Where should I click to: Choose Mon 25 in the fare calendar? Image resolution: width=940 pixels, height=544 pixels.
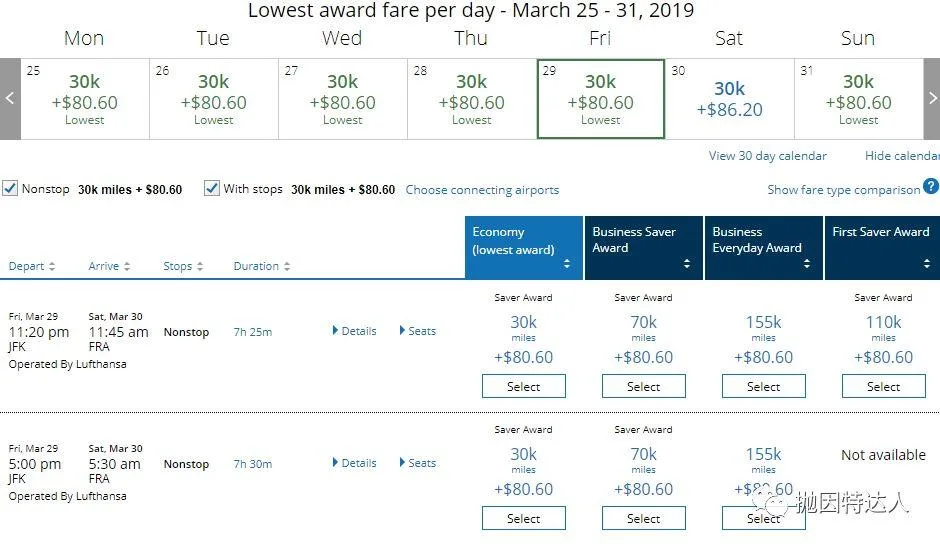85,99
